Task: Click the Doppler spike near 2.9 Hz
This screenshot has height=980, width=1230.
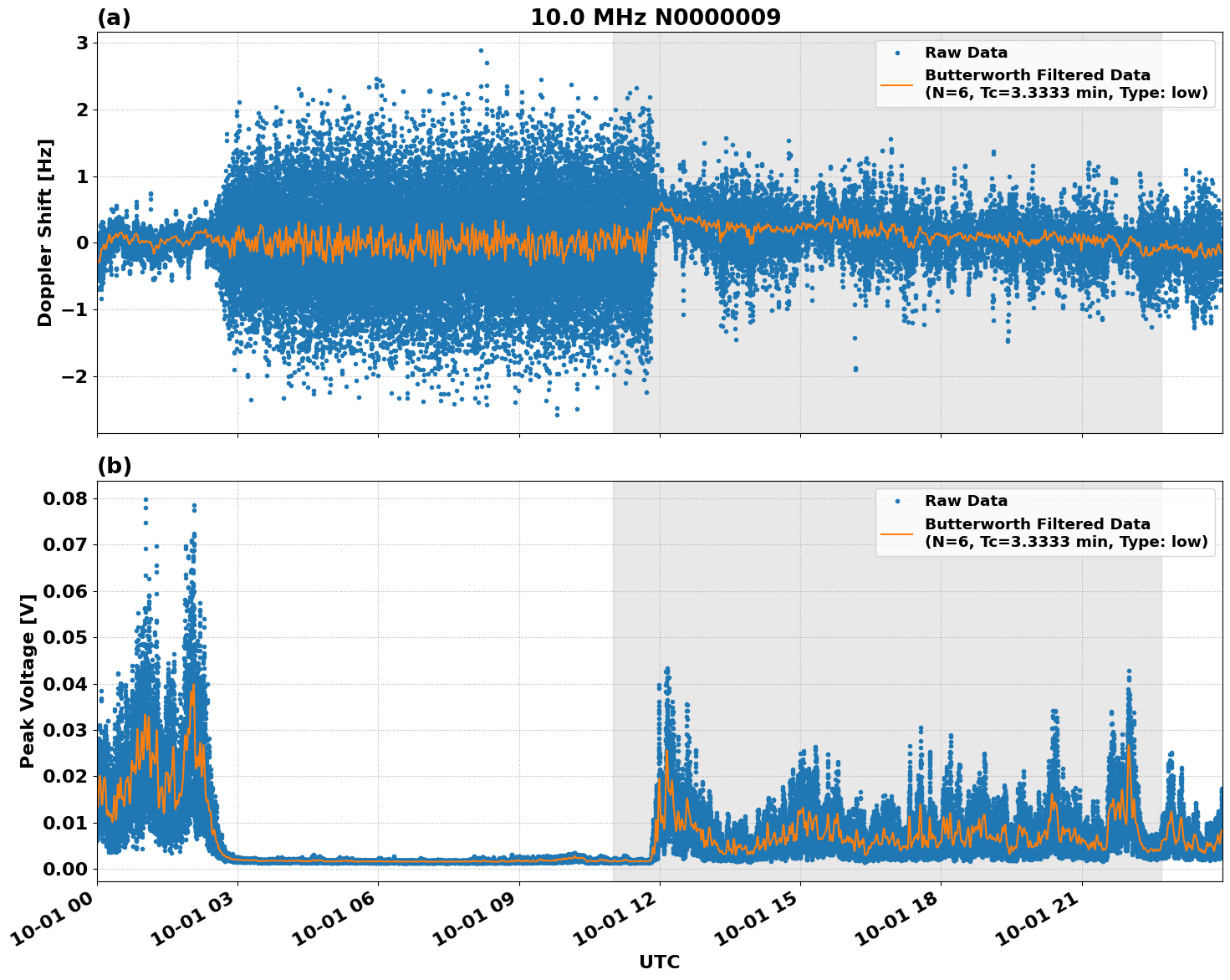Action: click(482, 50)
